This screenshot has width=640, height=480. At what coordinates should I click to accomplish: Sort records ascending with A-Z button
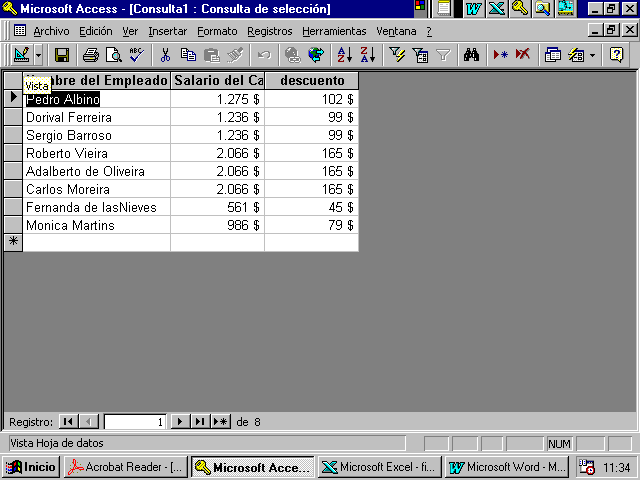pos(344,55)
